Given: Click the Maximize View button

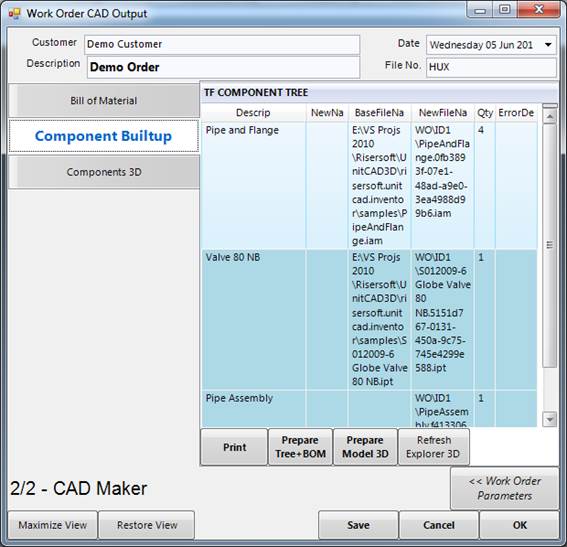Looking at the screenshot, I should pos(53,525).
